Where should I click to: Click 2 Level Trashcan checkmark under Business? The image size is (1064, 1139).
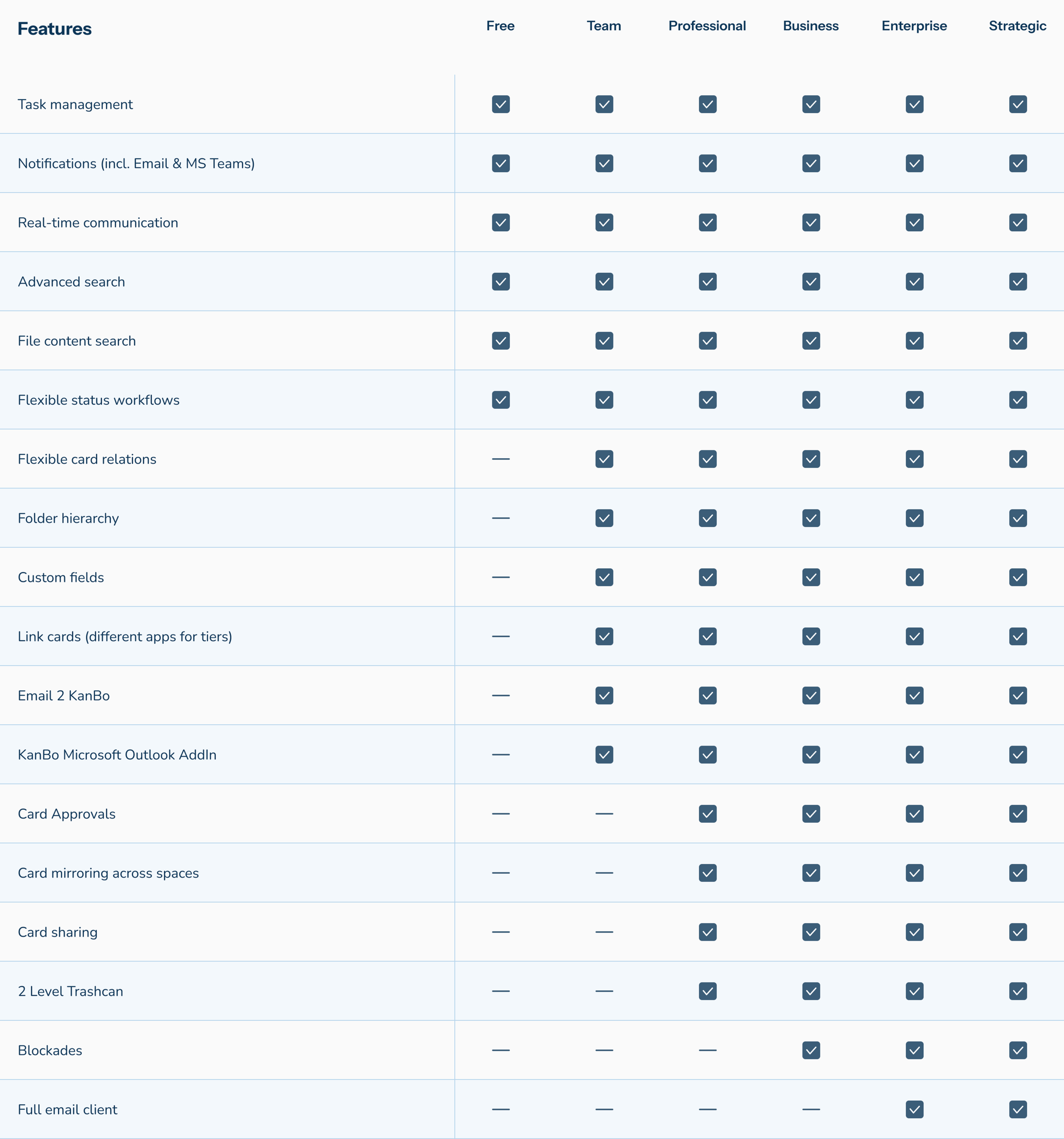coord(811,991)
